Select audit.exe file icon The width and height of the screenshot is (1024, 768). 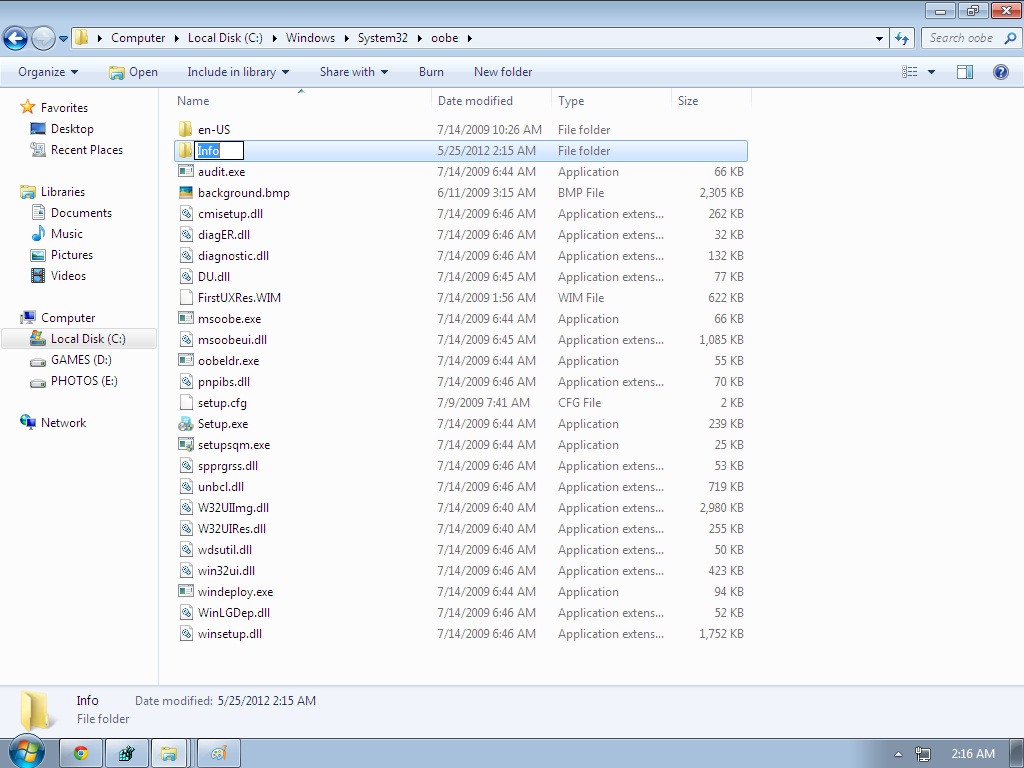tap(185, 171)
